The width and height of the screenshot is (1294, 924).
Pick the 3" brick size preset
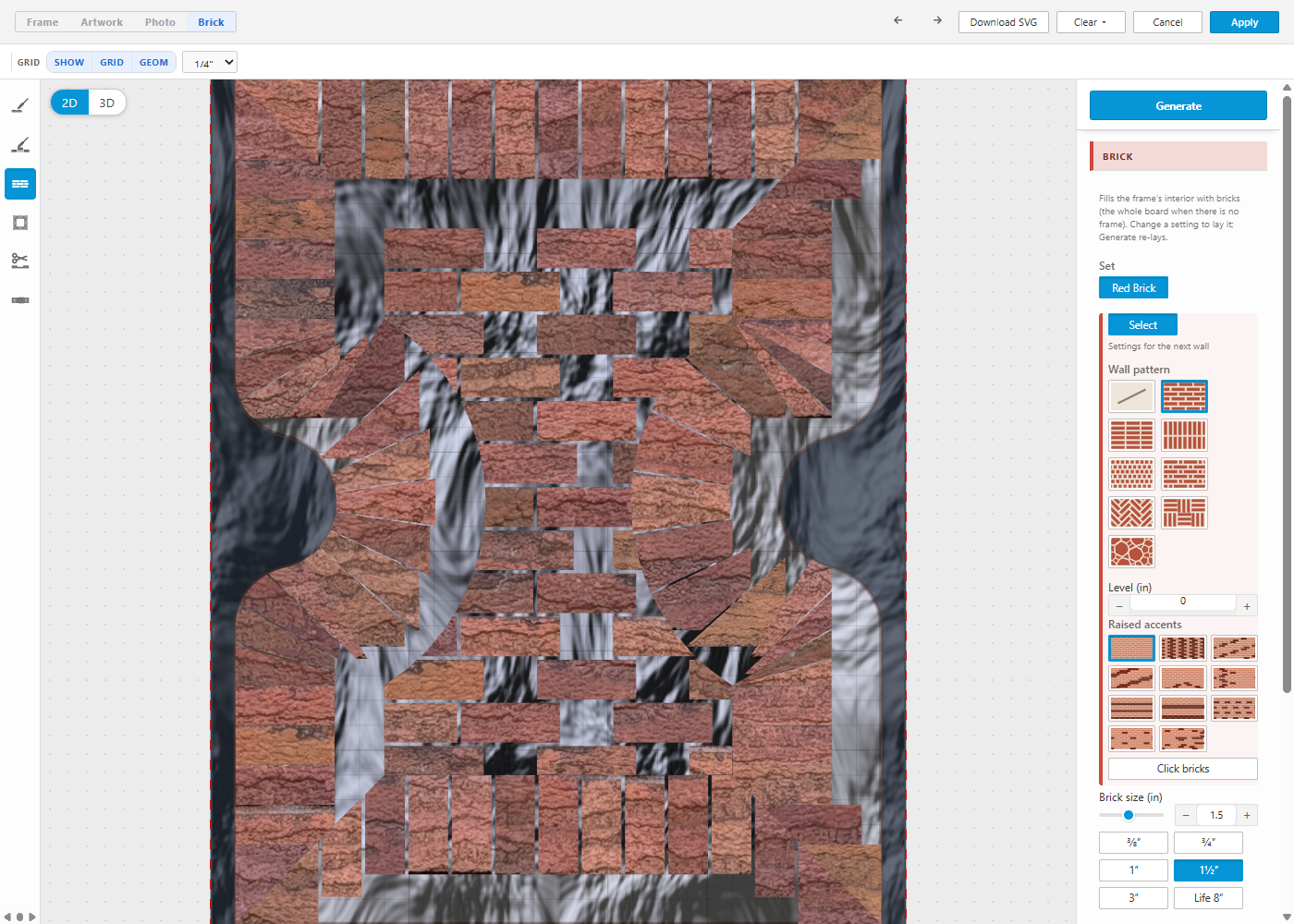(1133, 898)
